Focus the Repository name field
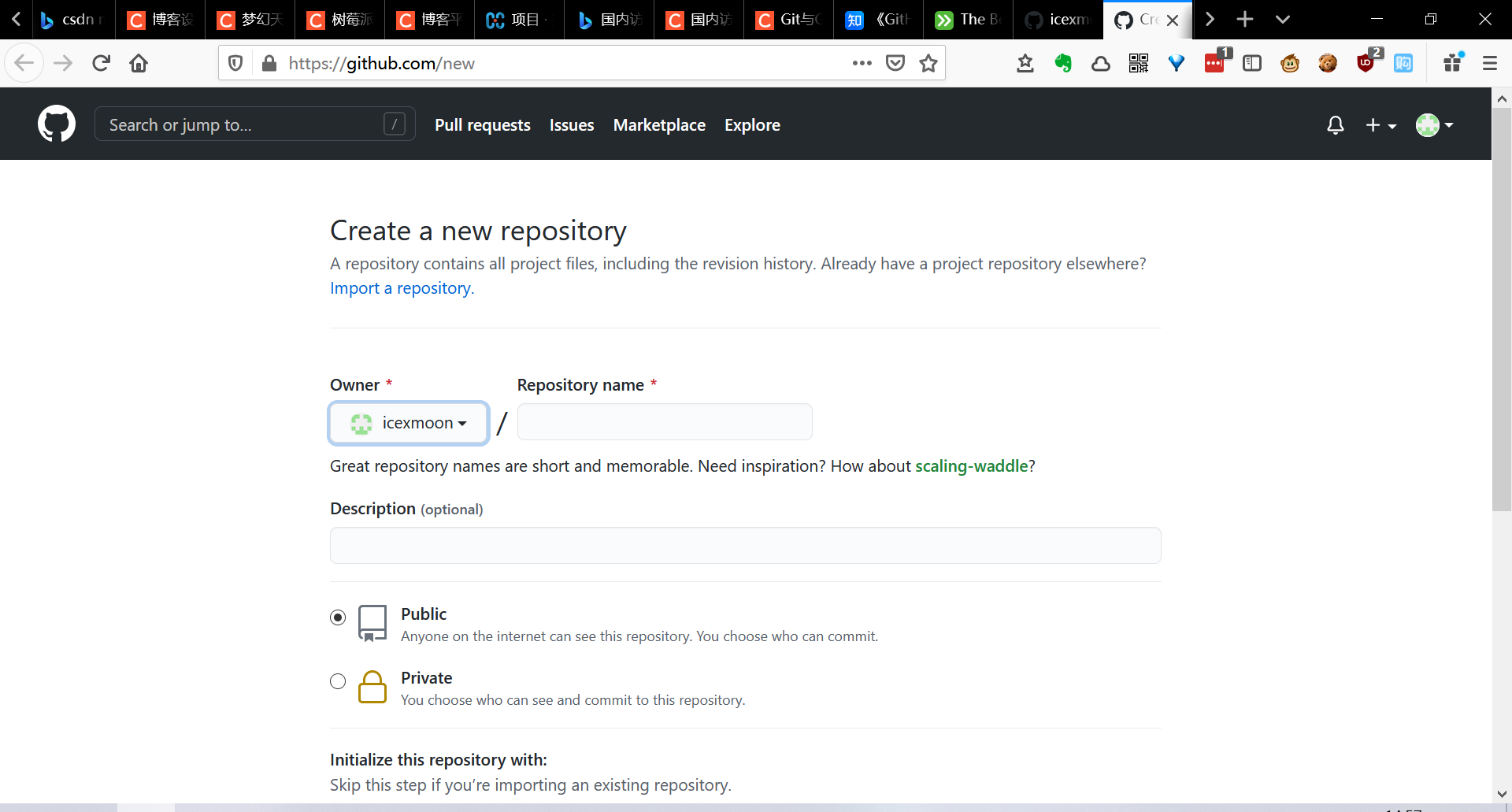Viewport: 1512px width, 812px height. coord(665,422)
